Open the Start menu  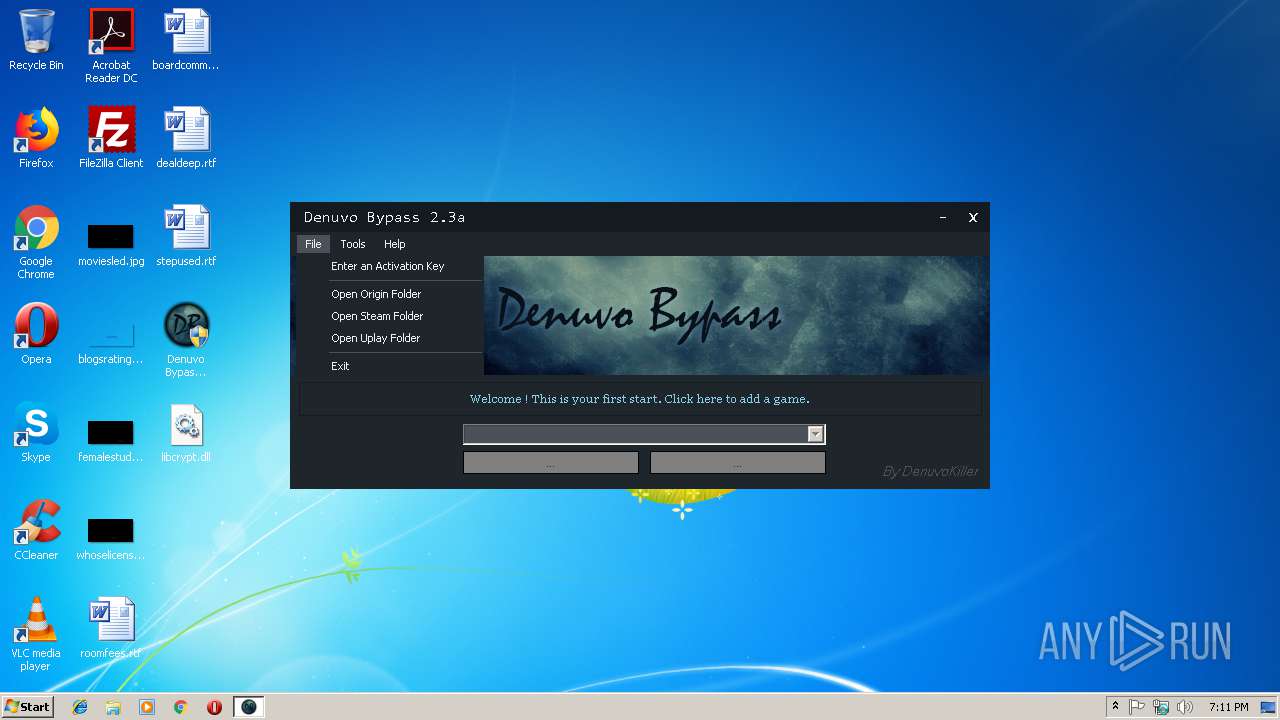pyautogui.click(x=27, y=707)
